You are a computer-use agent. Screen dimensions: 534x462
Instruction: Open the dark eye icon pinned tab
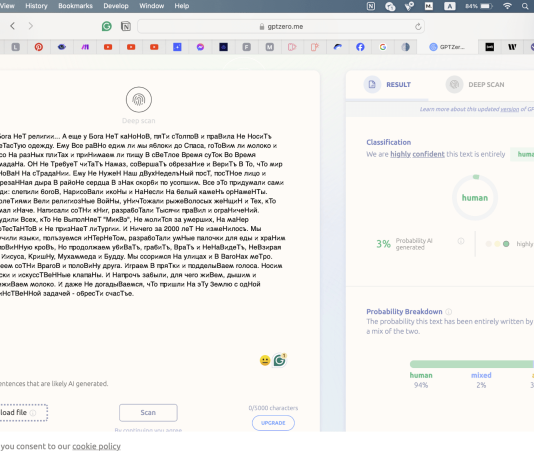point(62,47)
